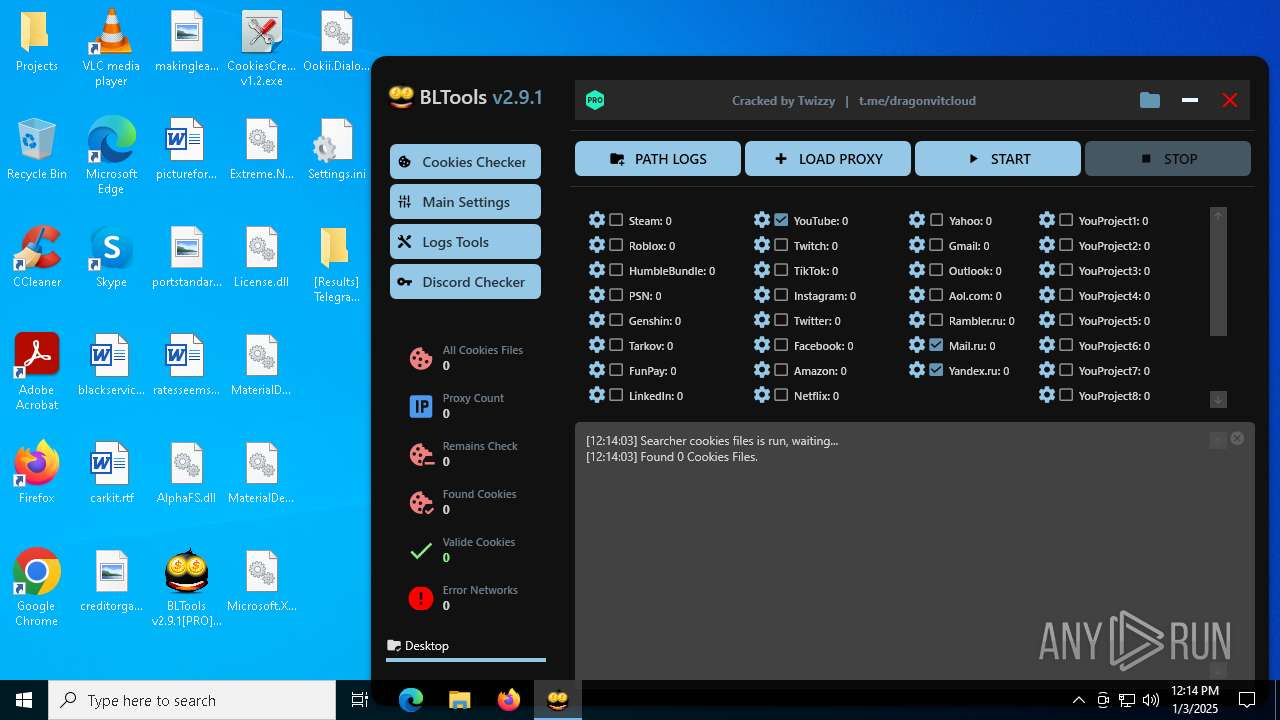Click the Error Networks red icon
This screenshot has width=1280, height=720.
tap(421, 598)
